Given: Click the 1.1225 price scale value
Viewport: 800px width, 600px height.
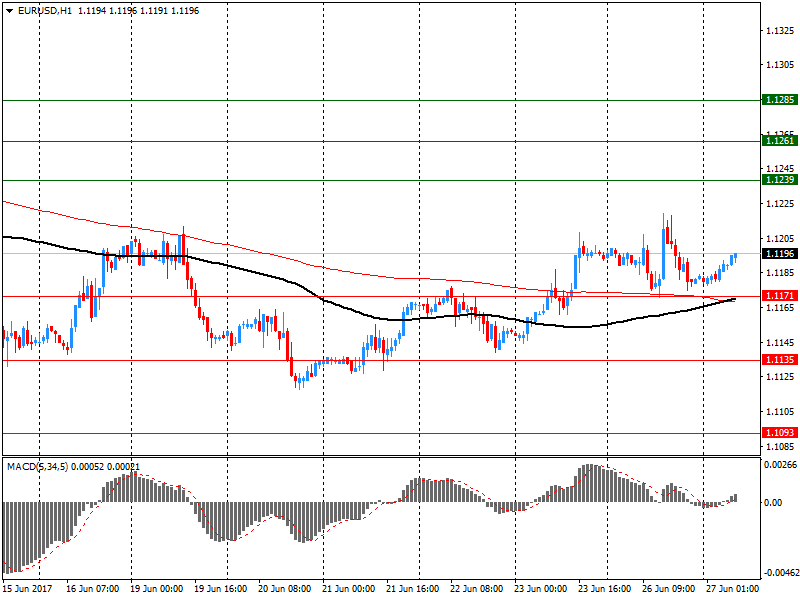Looking at the screenshot, I should click(780, 204).
